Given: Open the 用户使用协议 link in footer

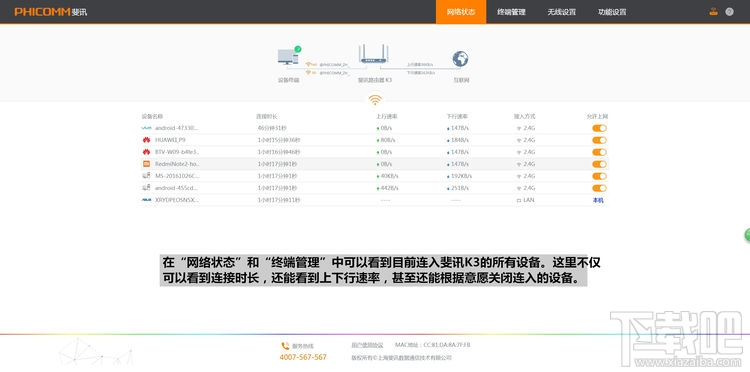Looking at the screenshot, I should pyautogui.click(x=367, y=345).
